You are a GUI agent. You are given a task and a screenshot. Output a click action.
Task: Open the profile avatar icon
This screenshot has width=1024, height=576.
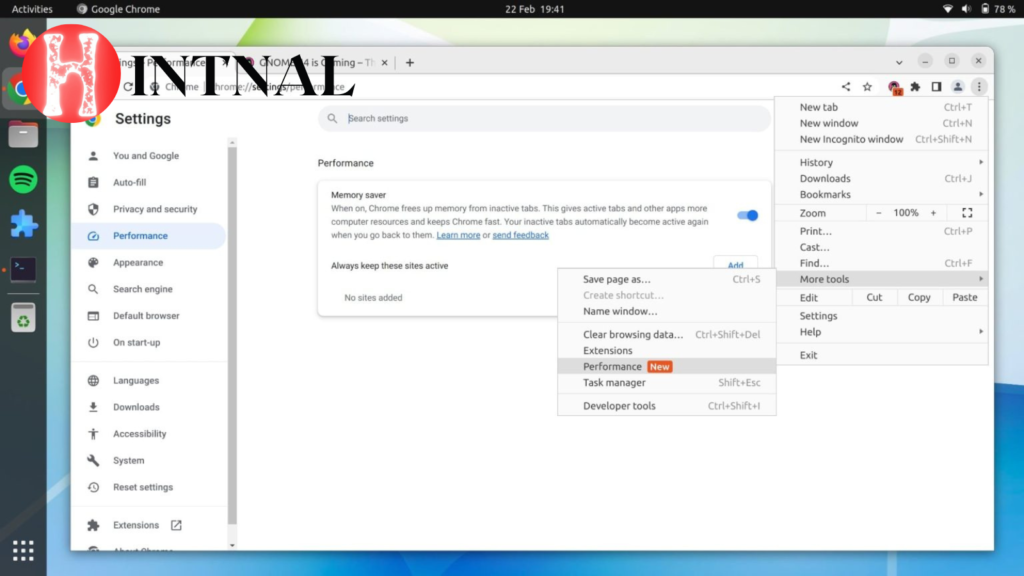[x=957, y=87]
